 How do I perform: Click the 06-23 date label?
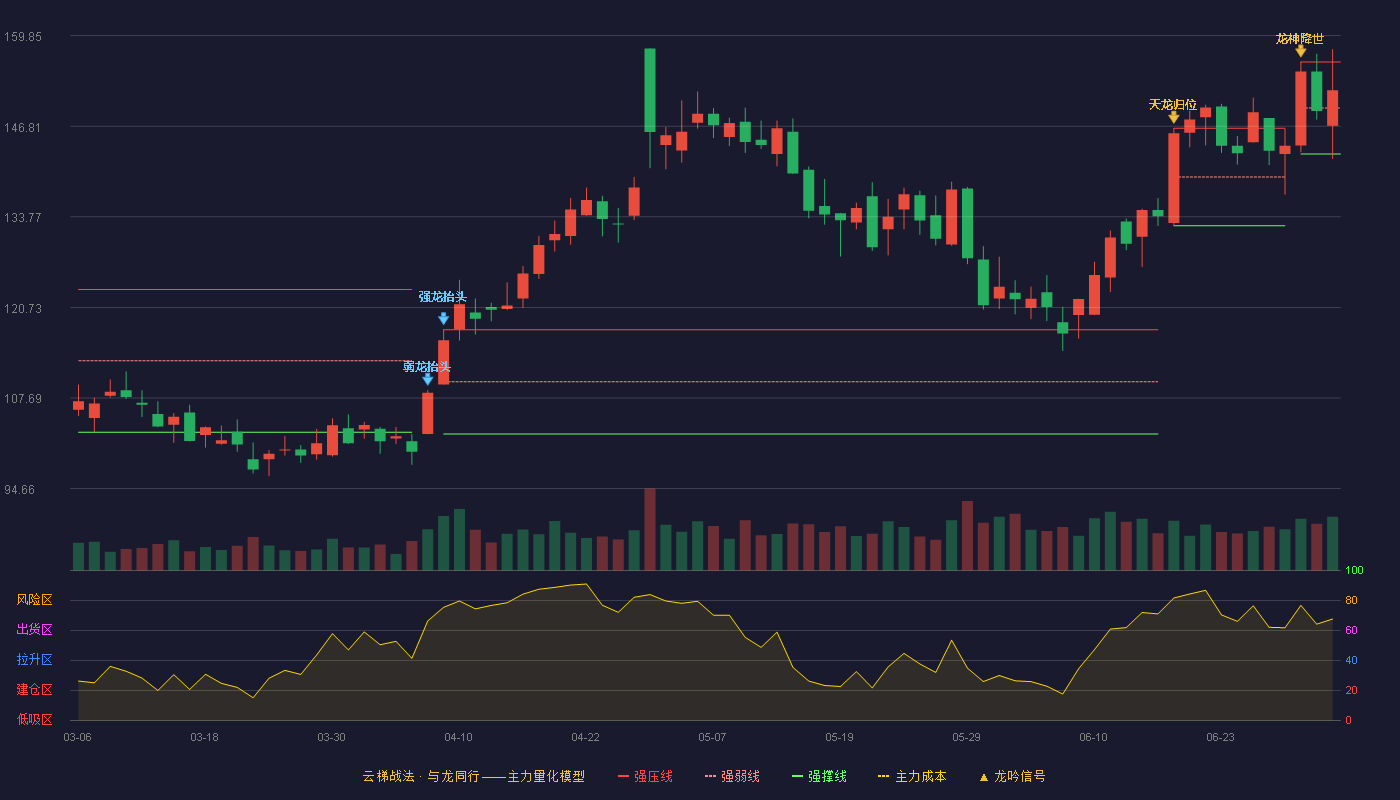(1220, 737)
